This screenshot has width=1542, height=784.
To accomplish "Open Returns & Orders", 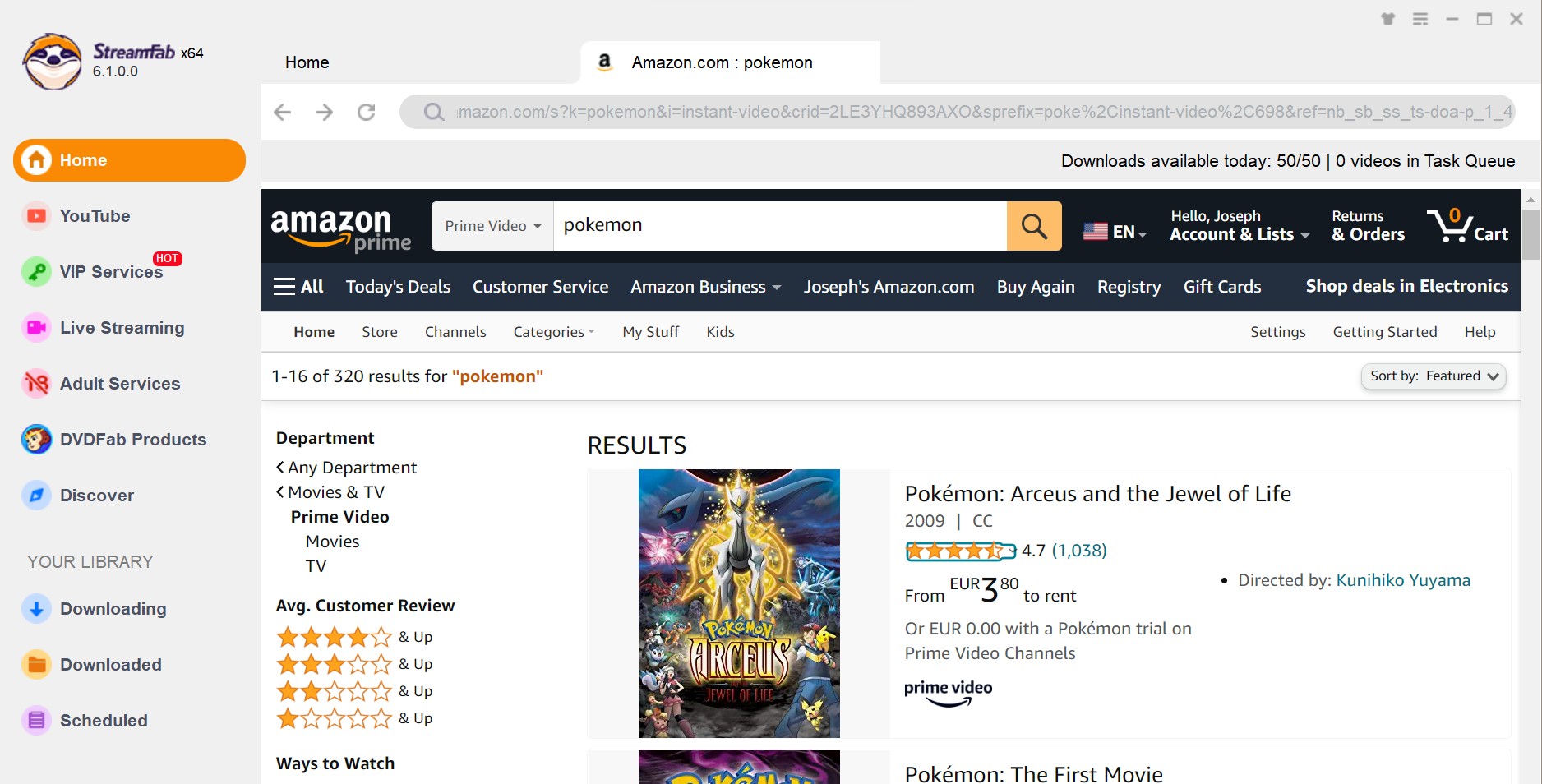I will tap(1369, 226).
